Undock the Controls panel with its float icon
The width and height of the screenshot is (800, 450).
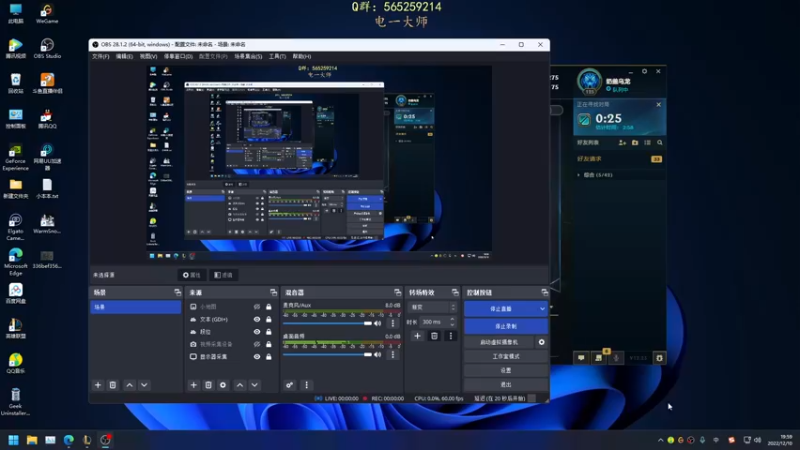pyautogui.click(x=544, y=292)
